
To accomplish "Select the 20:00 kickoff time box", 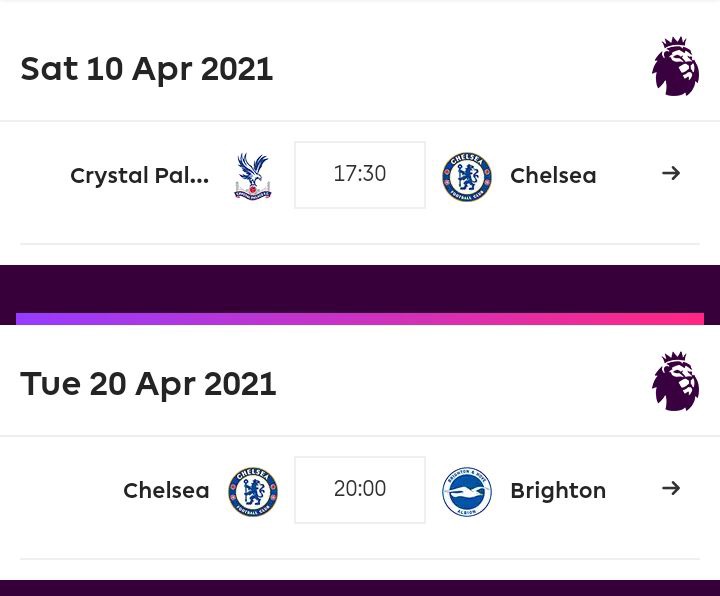I will 360,490.
